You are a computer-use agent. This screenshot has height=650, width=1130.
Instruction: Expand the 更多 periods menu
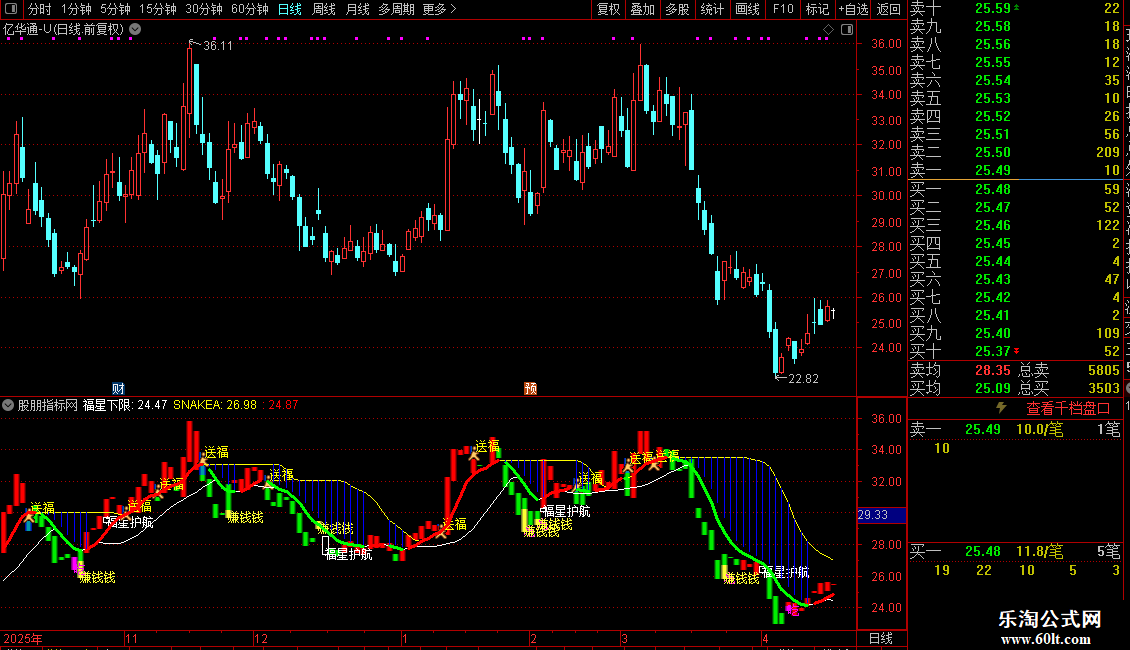pos(439,9)
